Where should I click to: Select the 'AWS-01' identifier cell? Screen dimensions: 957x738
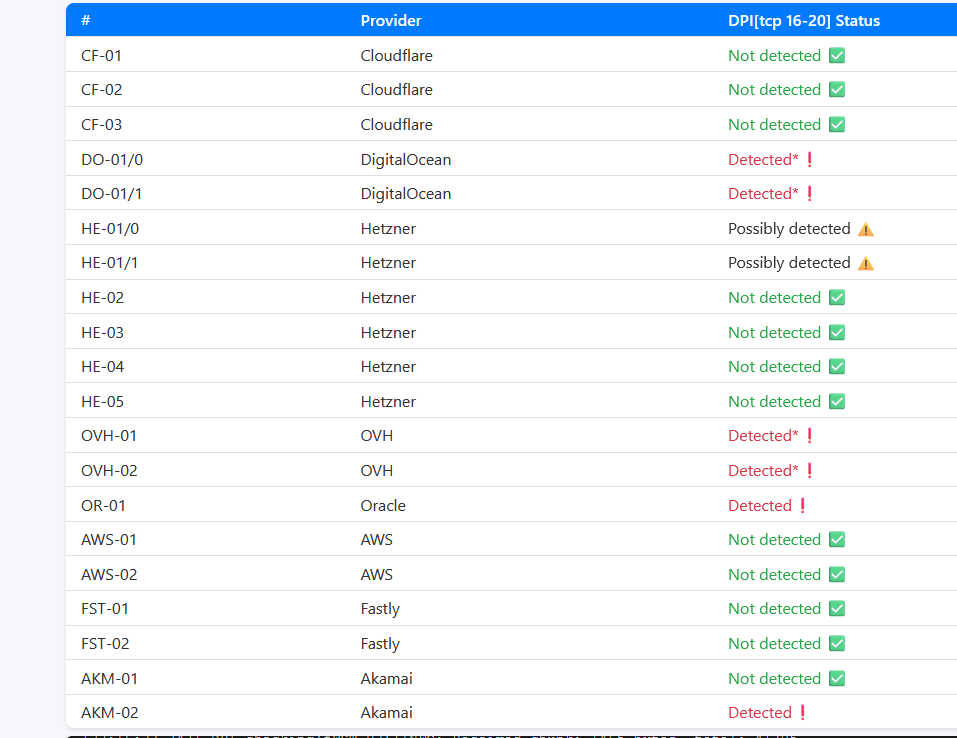[x=109, y=540]
